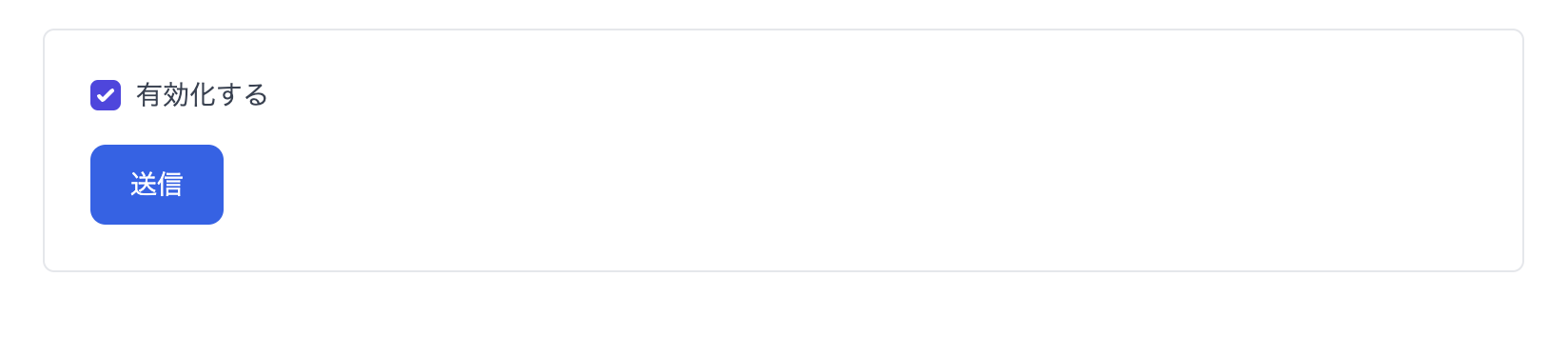The width and height of the screenshot is (1568, 356).
Task: Click the checkbox left of 有効化する text
Action: click(x=106, y=95)
